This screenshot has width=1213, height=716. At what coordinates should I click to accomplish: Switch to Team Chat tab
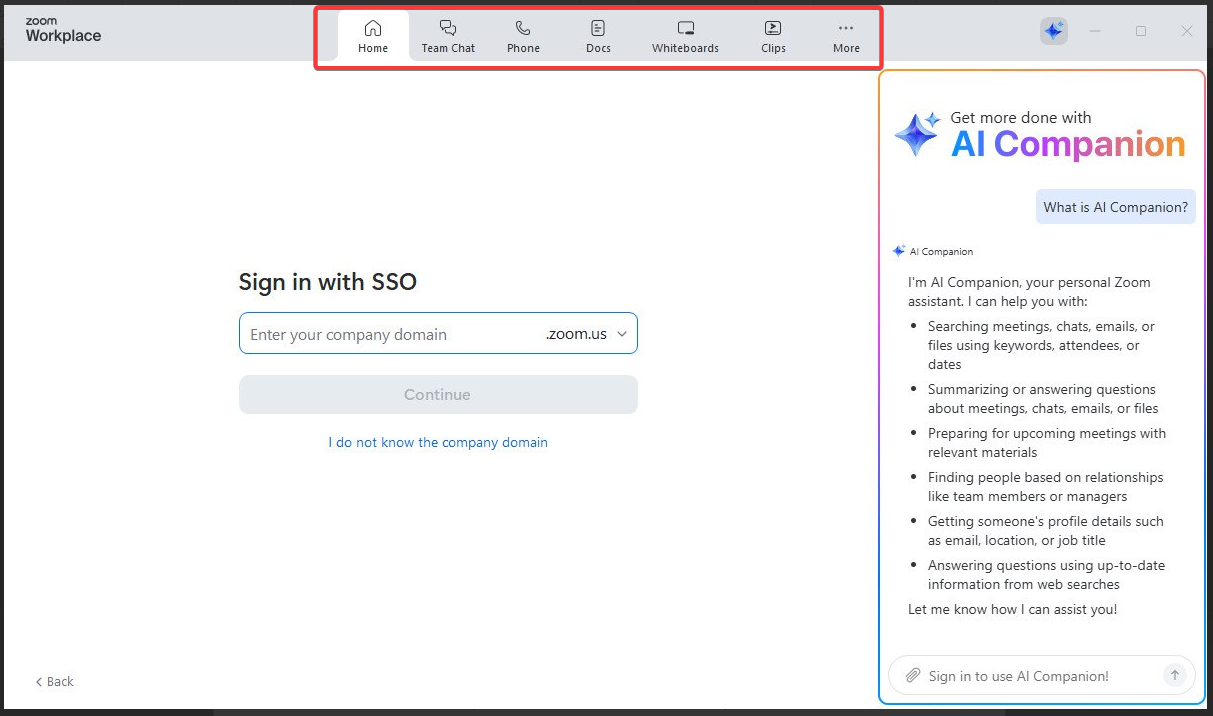pos(448,36)
